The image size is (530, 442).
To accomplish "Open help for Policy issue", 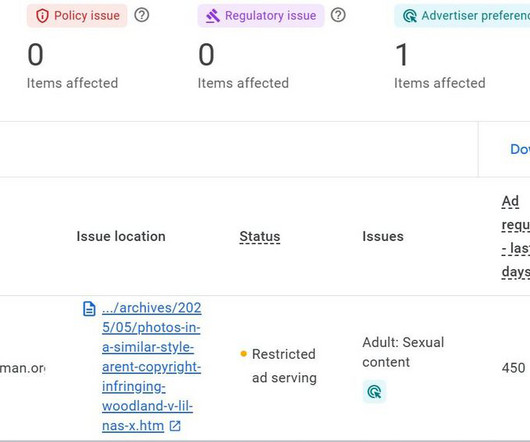I will pyautogui.click(x=142, y=15).
